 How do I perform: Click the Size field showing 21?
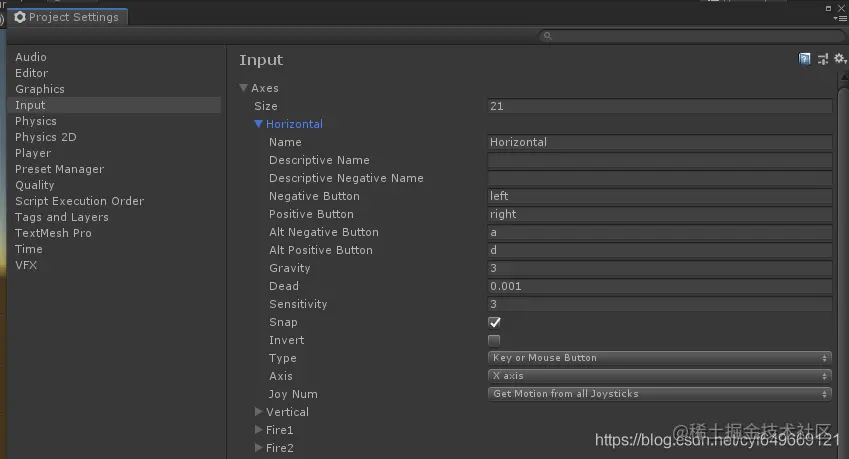point(659,106)
